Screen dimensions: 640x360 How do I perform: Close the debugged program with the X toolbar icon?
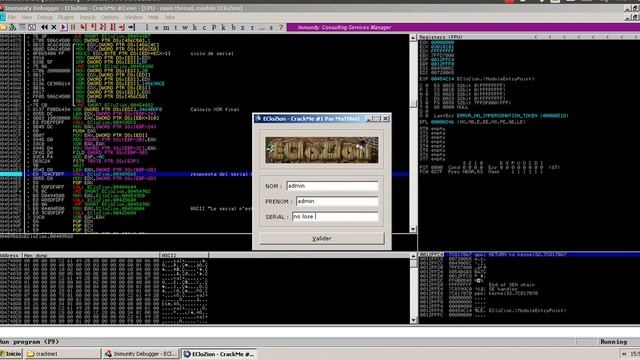[54, 27]
